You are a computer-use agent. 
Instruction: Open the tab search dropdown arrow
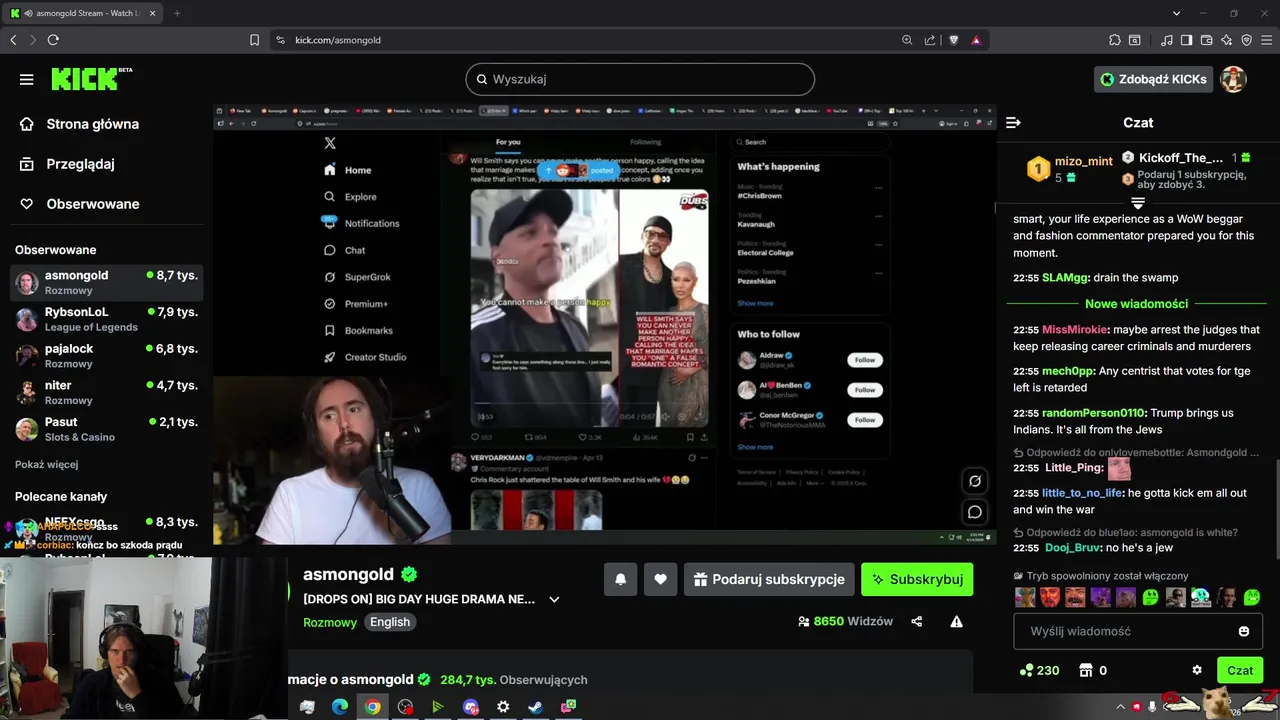pyautogui.click(x=1177, y=13)
